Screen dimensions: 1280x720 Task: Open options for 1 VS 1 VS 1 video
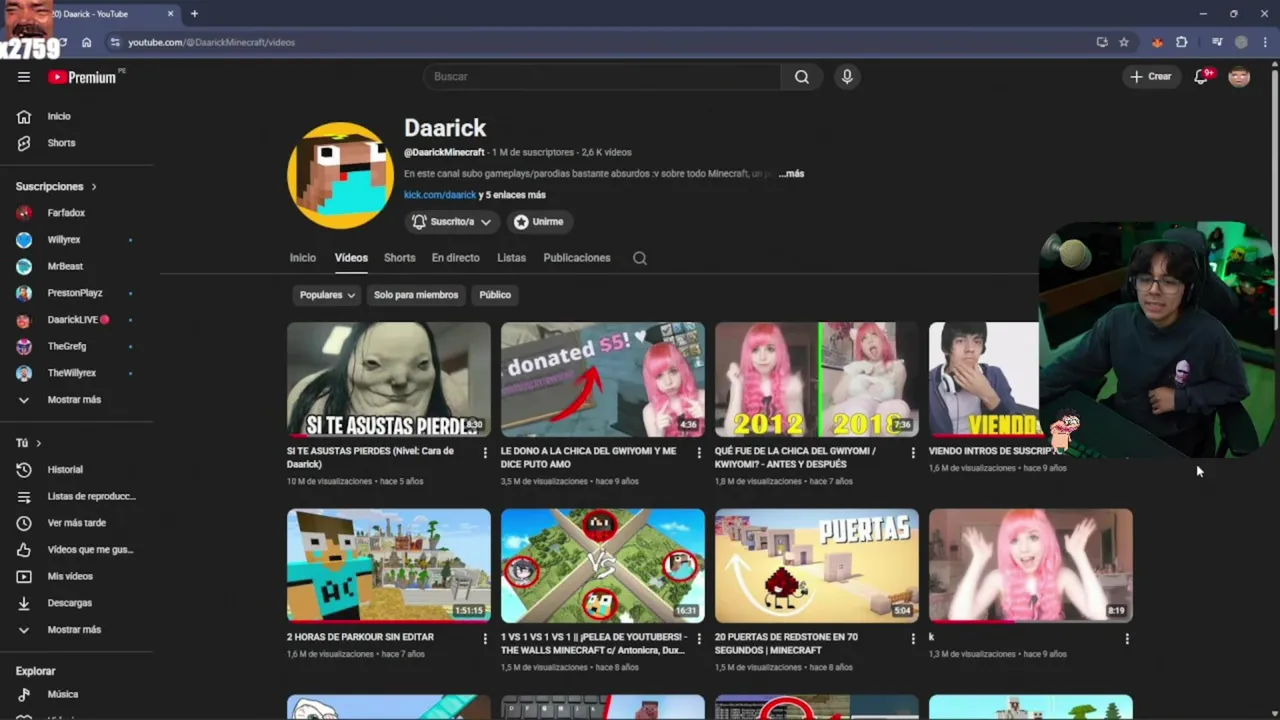pyautogui.click(x=699, y=639)
